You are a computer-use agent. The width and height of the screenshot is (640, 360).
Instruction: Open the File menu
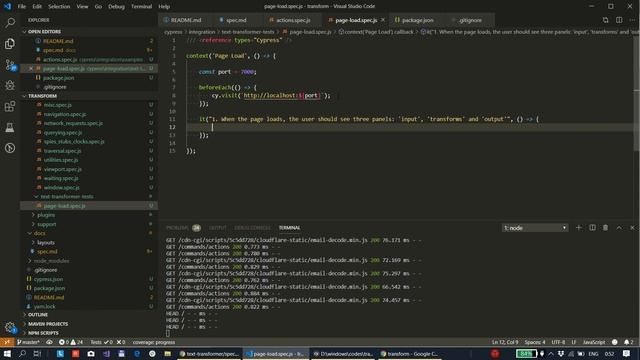[22, 7]
